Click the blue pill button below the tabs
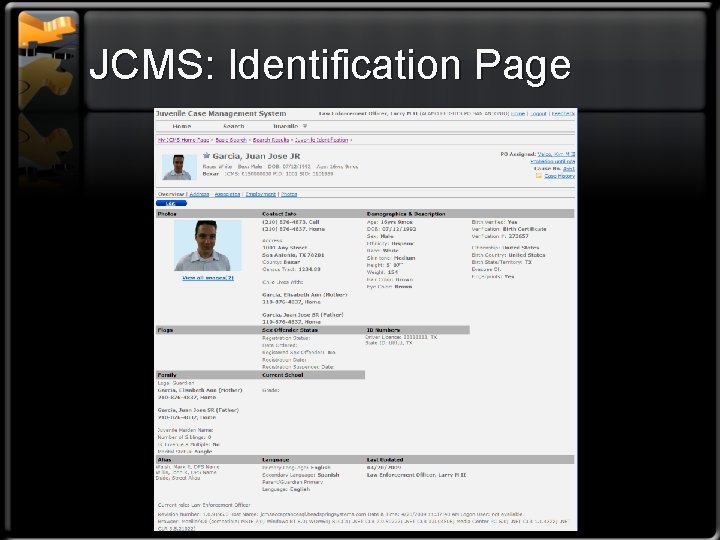This screenshot has width=720, height=540. 171,203
